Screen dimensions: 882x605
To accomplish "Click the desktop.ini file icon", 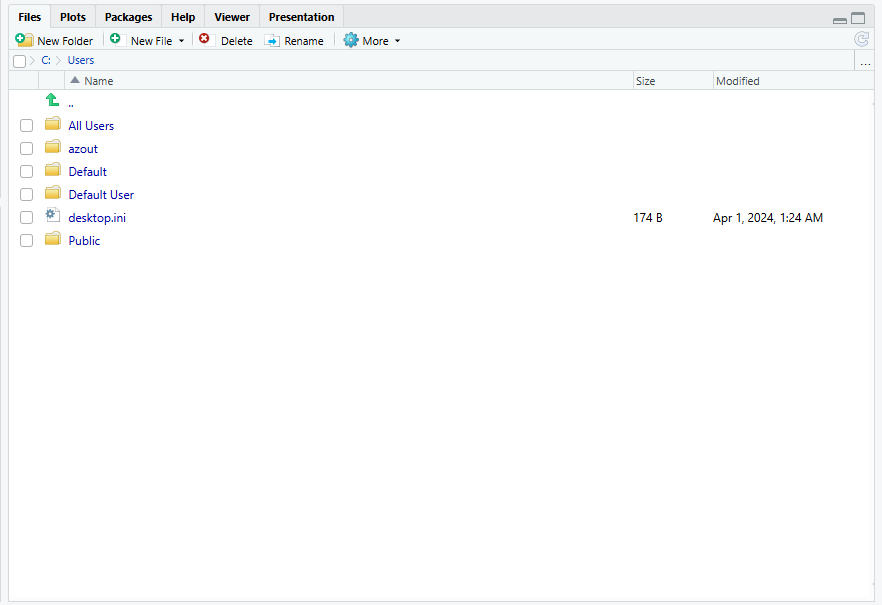I will (53, 215).
